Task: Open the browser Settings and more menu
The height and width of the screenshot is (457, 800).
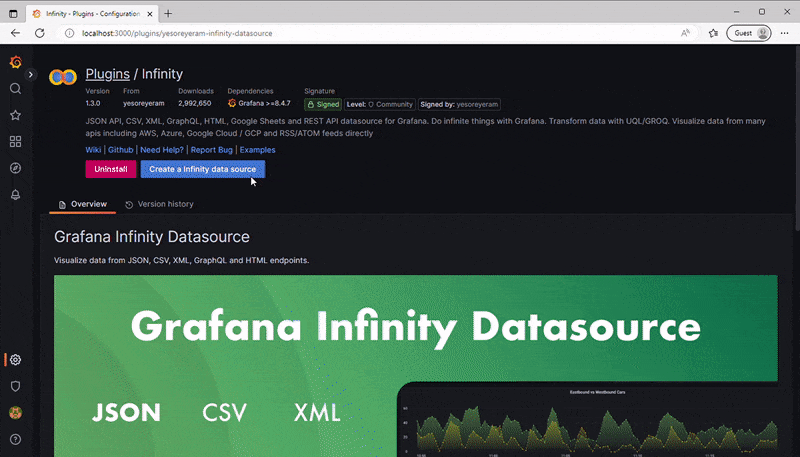Action: (785, 33)
